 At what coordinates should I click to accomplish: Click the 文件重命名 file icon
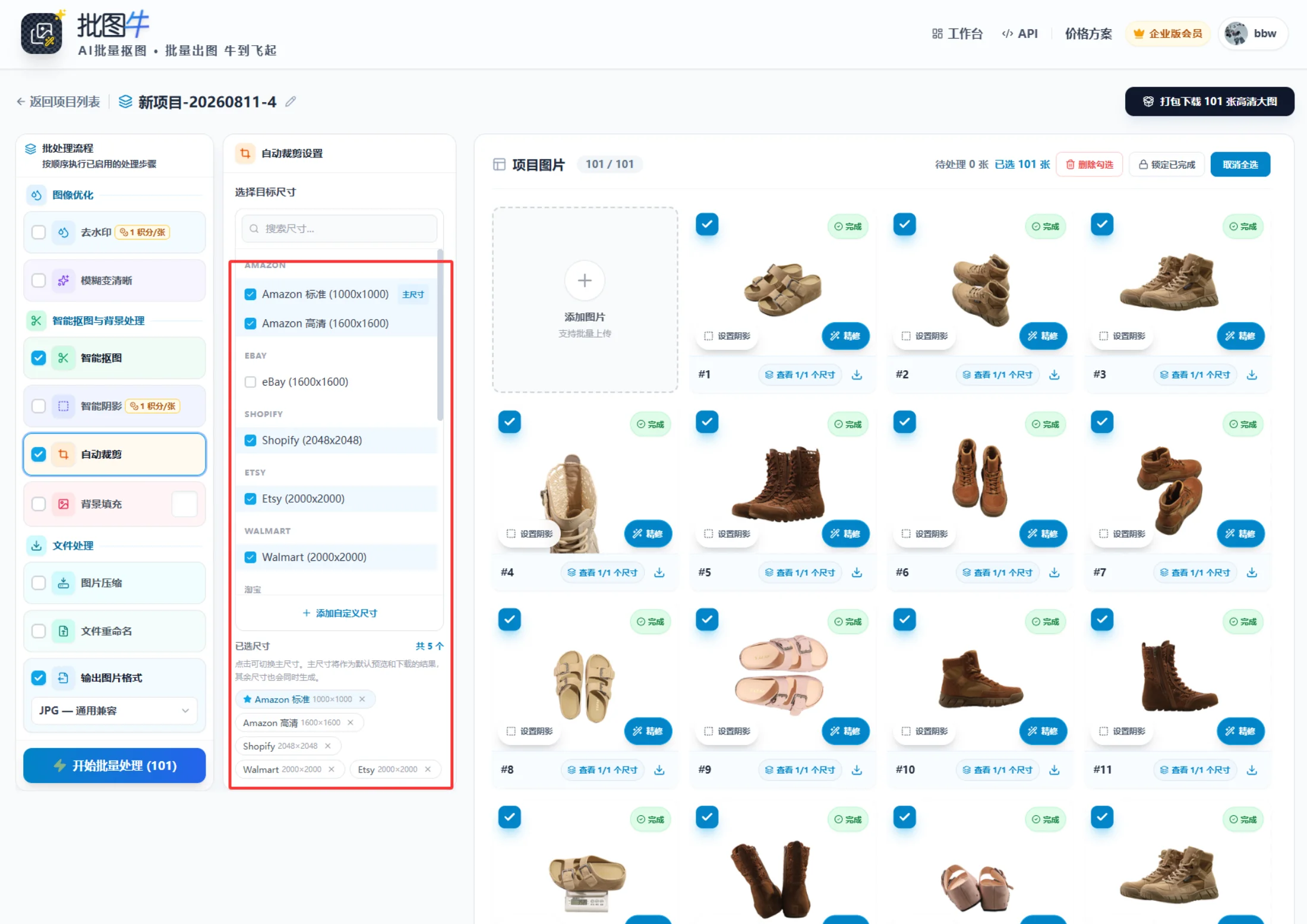coord(63,631)
